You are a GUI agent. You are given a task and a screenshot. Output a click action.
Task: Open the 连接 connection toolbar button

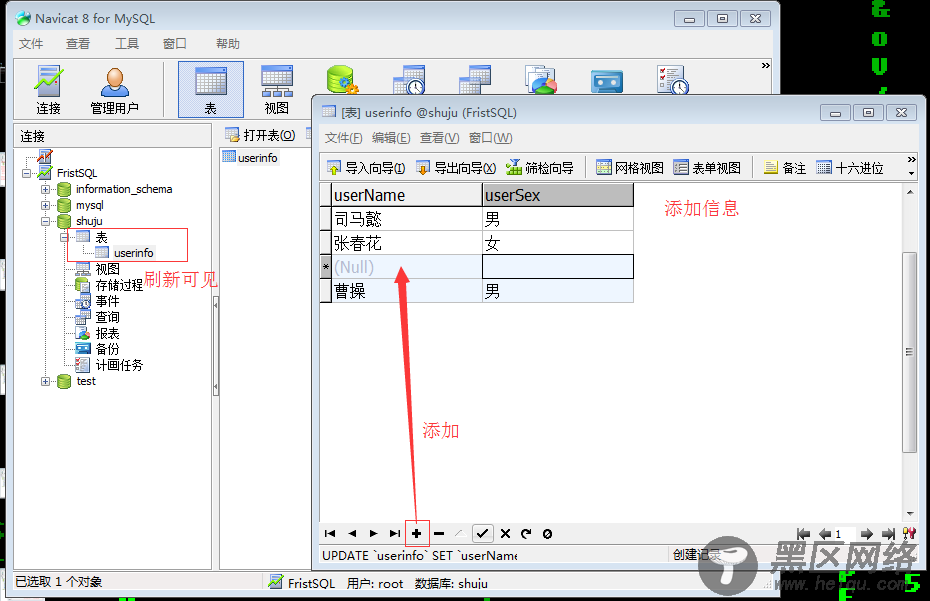48,90
